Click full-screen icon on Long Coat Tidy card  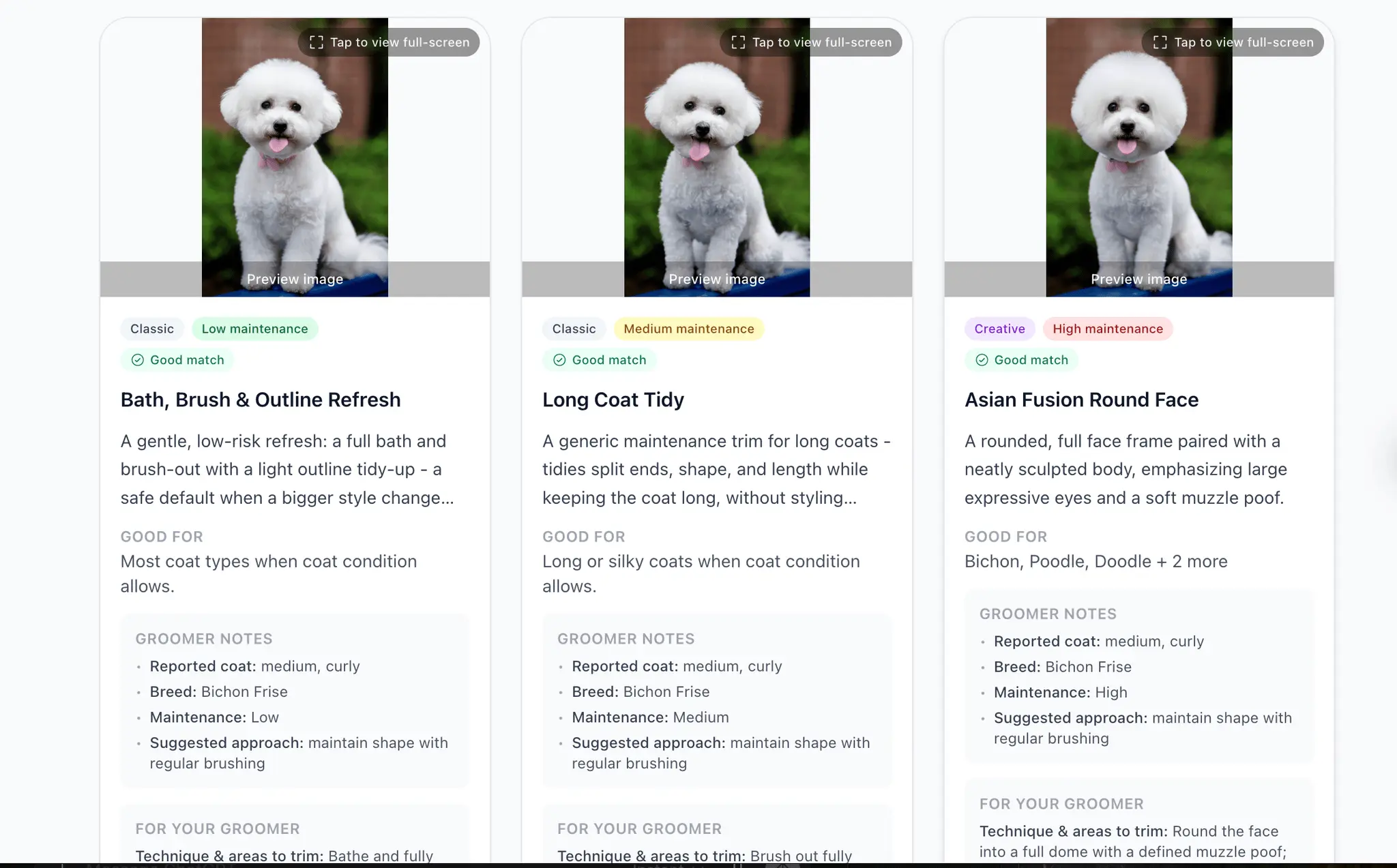(738, 42)
